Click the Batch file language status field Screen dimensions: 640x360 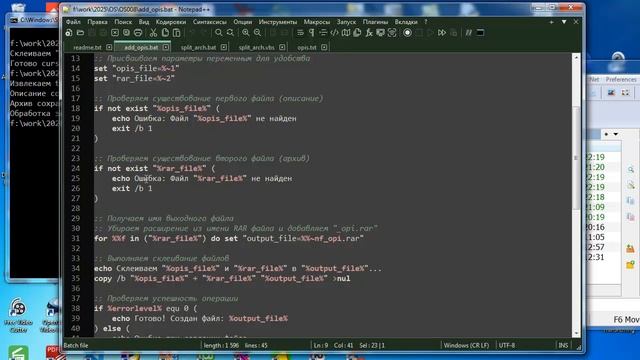pyautogui.click(x=76, y=345)
